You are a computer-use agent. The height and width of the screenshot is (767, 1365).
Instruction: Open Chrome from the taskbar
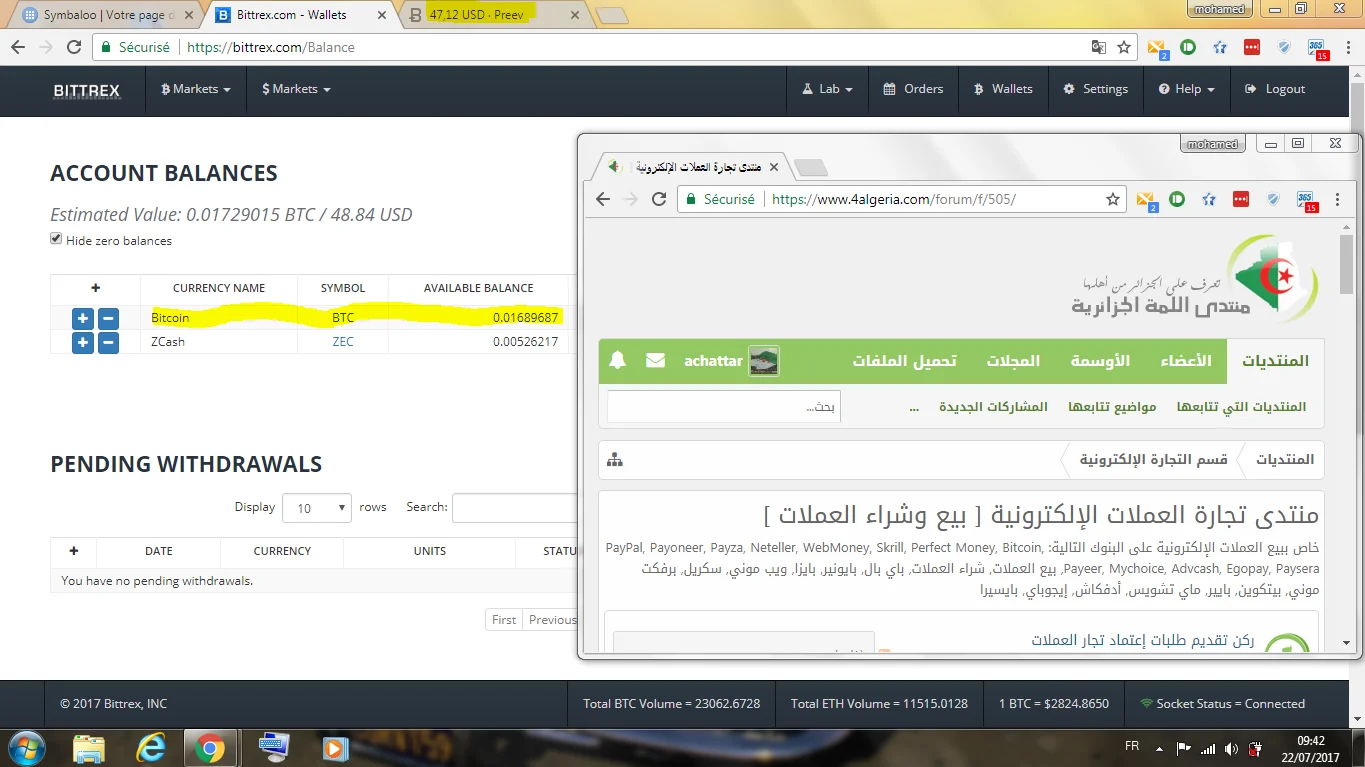coord(210,747)
